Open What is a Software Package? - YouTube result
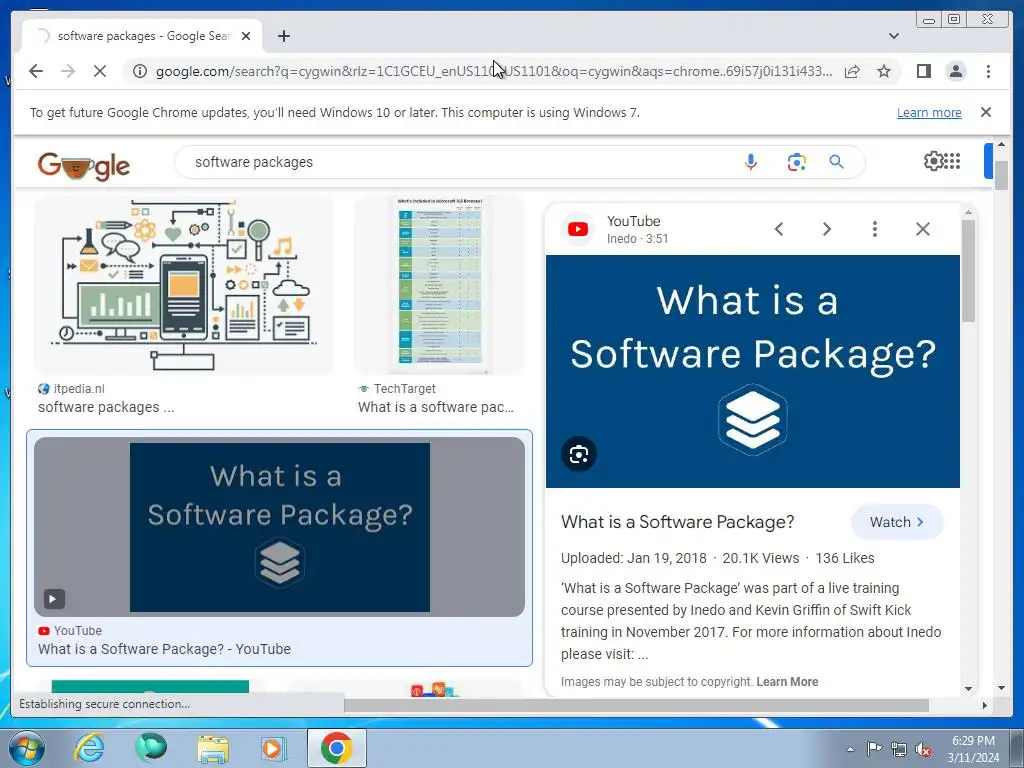This screenshot has width=1024, height=768. [x=165, y=649]
